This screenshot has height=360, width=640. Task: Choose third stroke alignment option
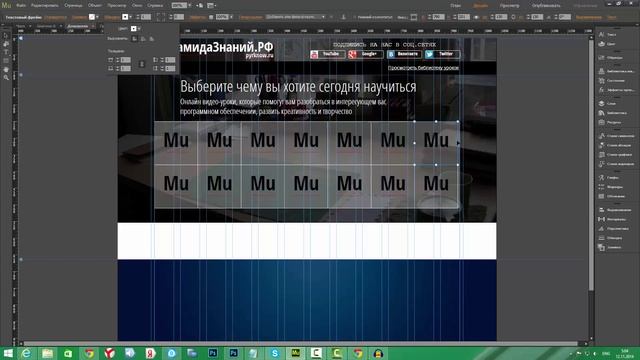point(151,38)
